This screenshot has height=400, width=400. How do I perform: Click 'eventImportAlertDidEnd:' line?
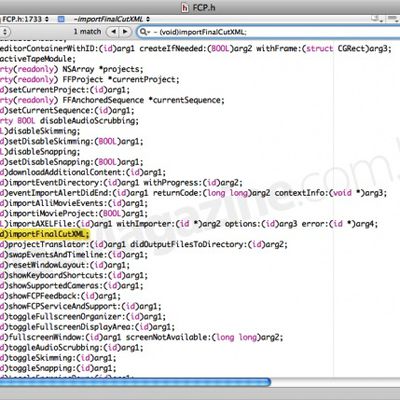(193, 193)
